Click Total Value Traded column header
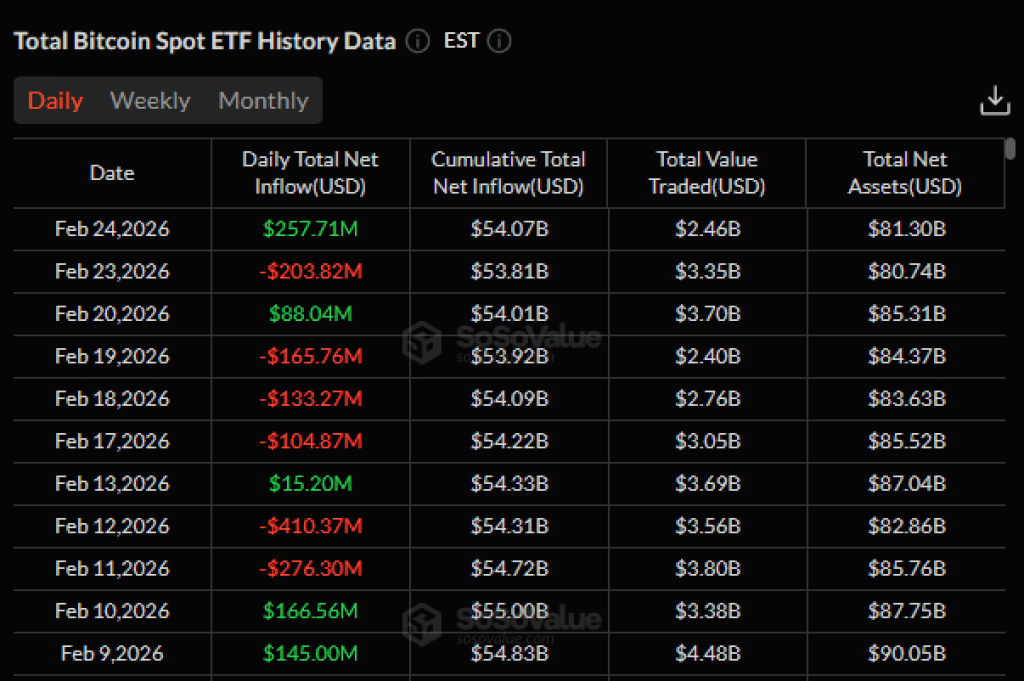1024x681 pixels. click(707, 173)
